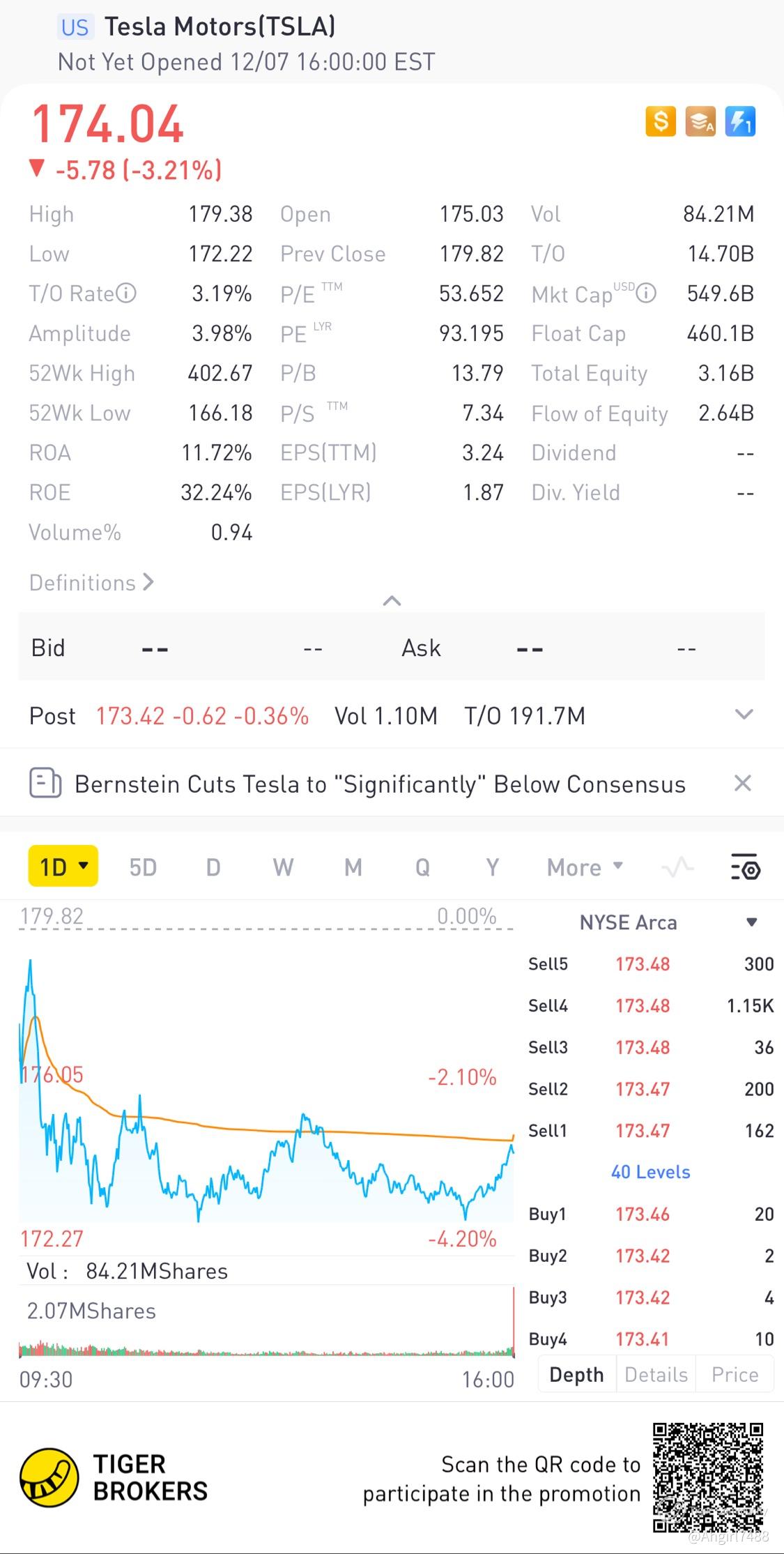Dismiss the Bernstein news banner
The image size is (784, 1554).
click(x=743, y=783)
